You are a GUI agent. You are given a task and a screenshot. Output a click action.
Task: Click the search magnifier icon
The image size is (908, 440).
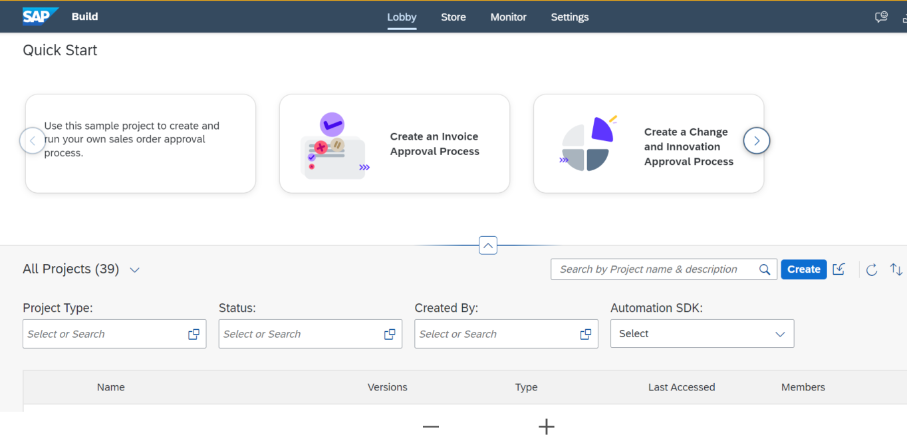765,269
